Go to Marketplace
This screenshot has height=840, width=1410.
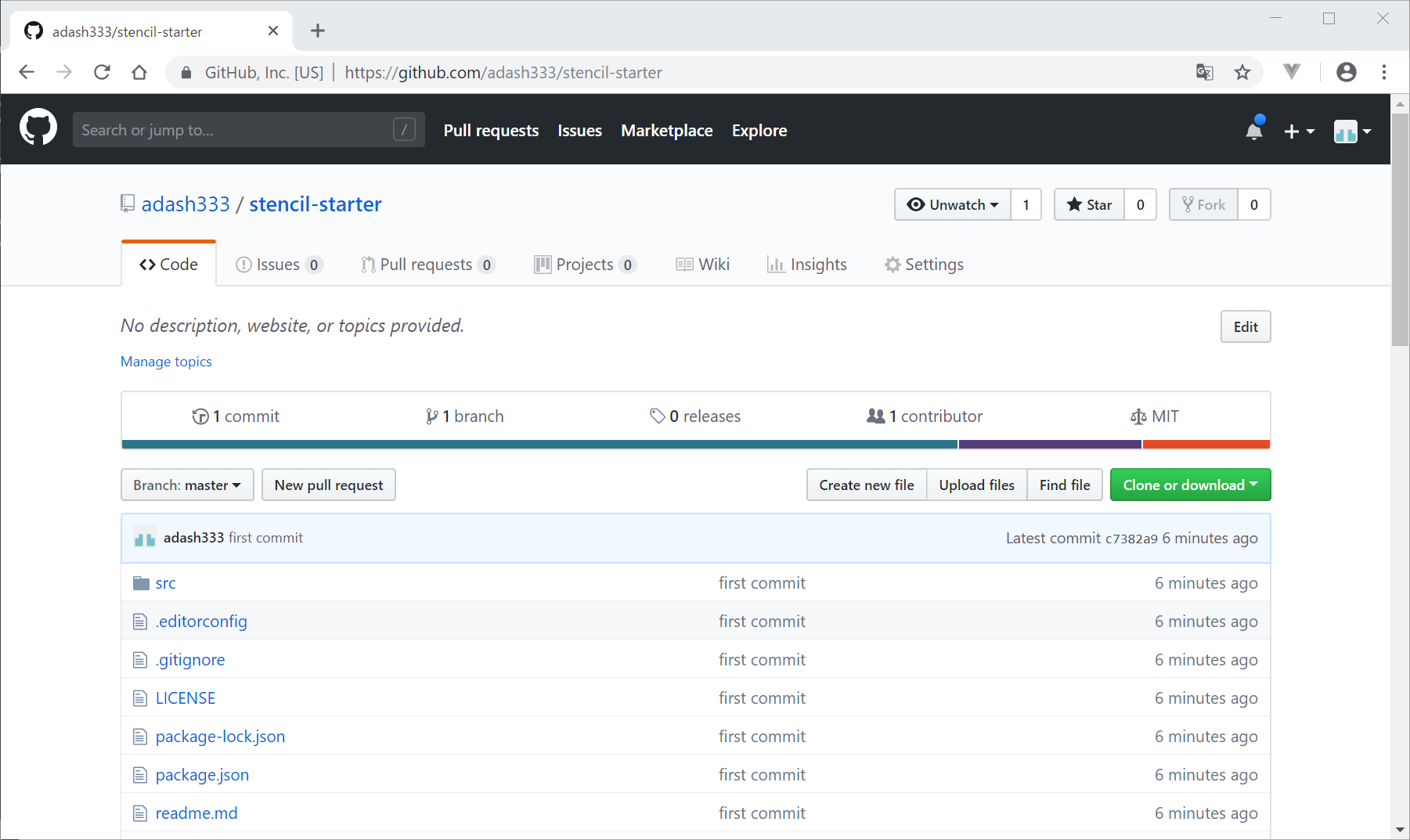click(667, 131)
